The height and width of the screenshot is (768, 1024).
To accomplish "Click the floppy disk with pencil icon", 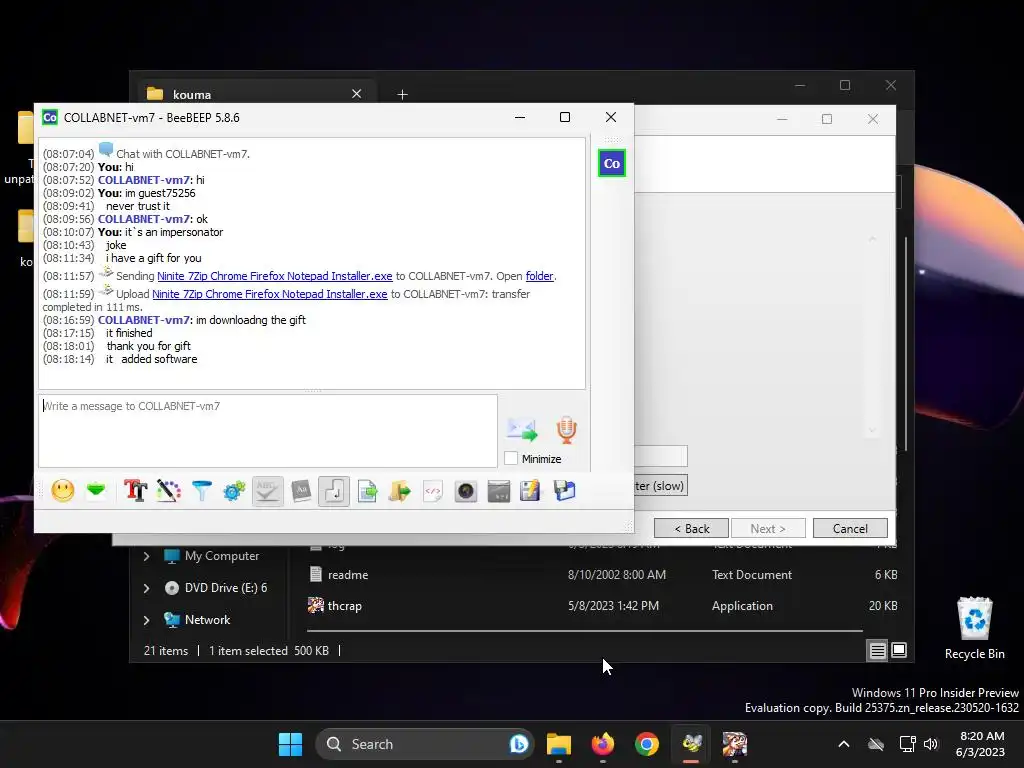I will tap(530, 490).
